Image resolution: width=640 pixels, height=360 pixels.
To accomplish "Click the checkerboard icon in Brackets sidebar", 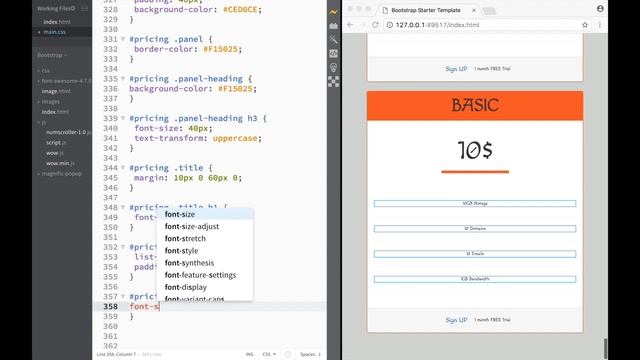I will 333,82.
